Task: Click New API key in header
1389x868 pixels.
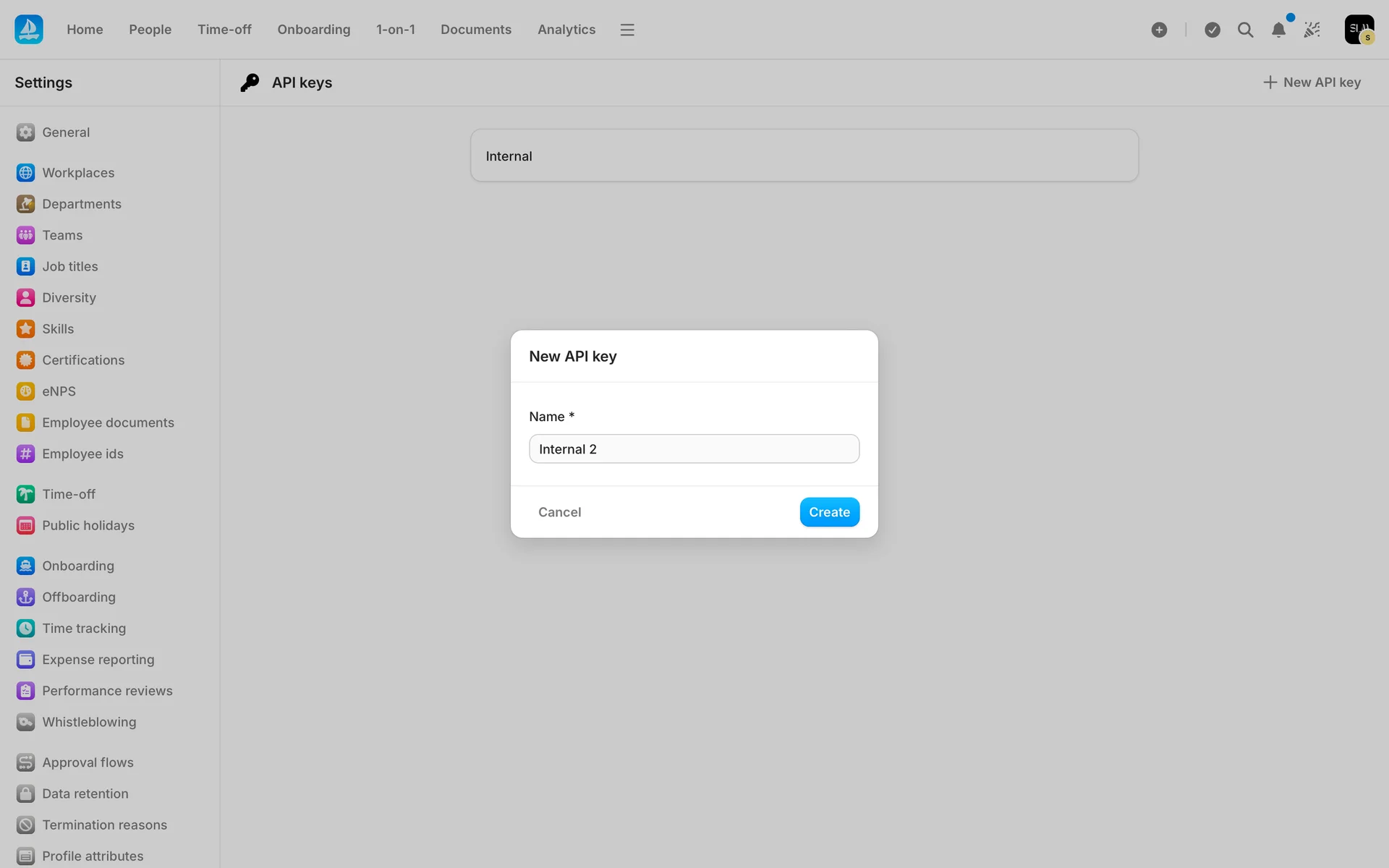Action: 1312,82
